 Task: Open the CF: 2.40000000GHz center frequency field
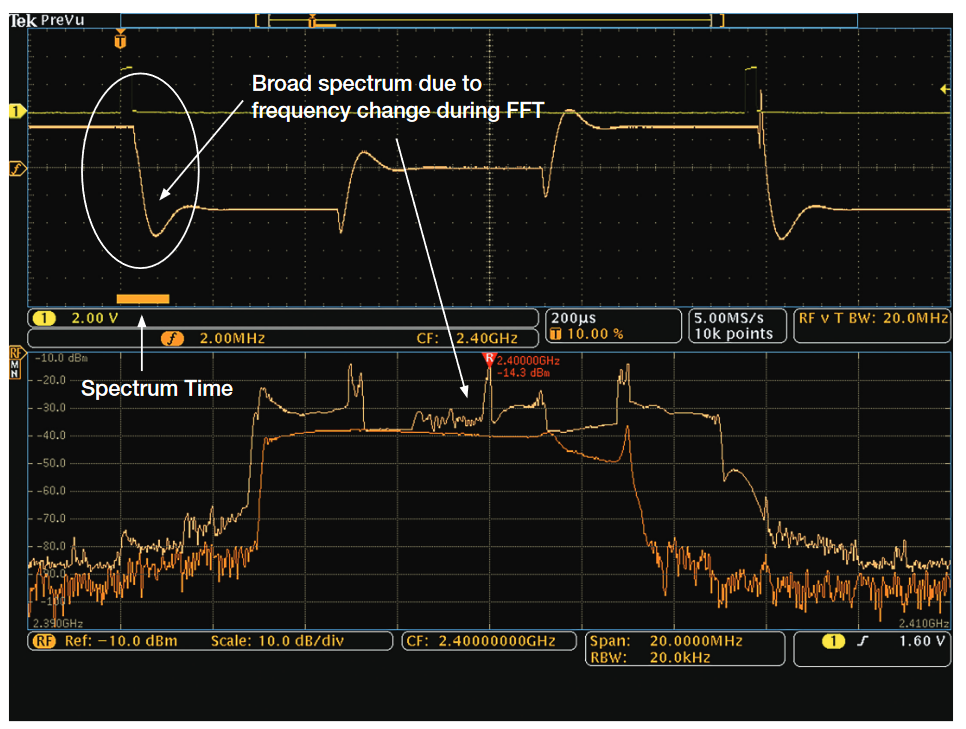click(x=488, y=640)
